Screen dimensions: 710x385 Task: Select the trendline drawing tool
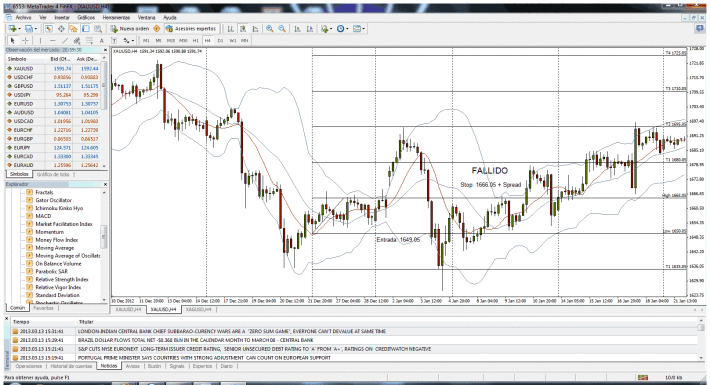65,40
